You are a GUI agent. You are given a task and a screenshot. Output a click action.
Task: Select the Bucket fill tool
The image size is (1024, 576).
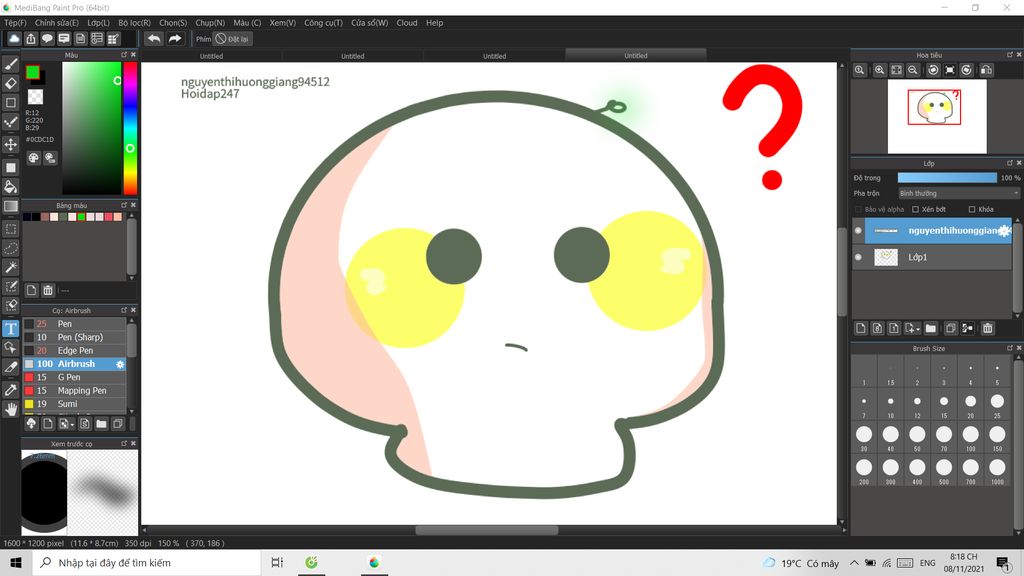coord(10,187)
